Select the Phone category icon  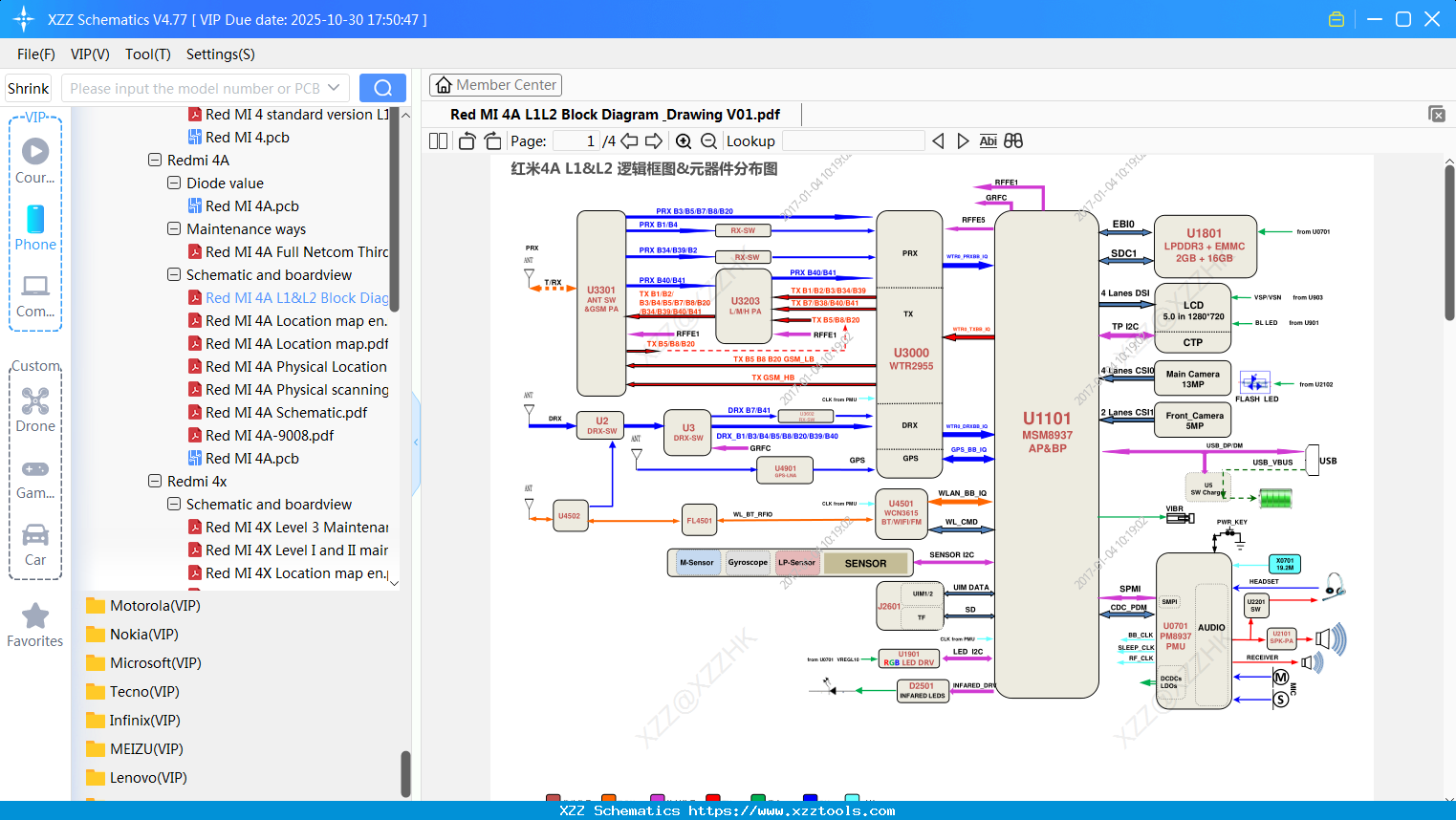pyautogui.click(x=35, y=227)
